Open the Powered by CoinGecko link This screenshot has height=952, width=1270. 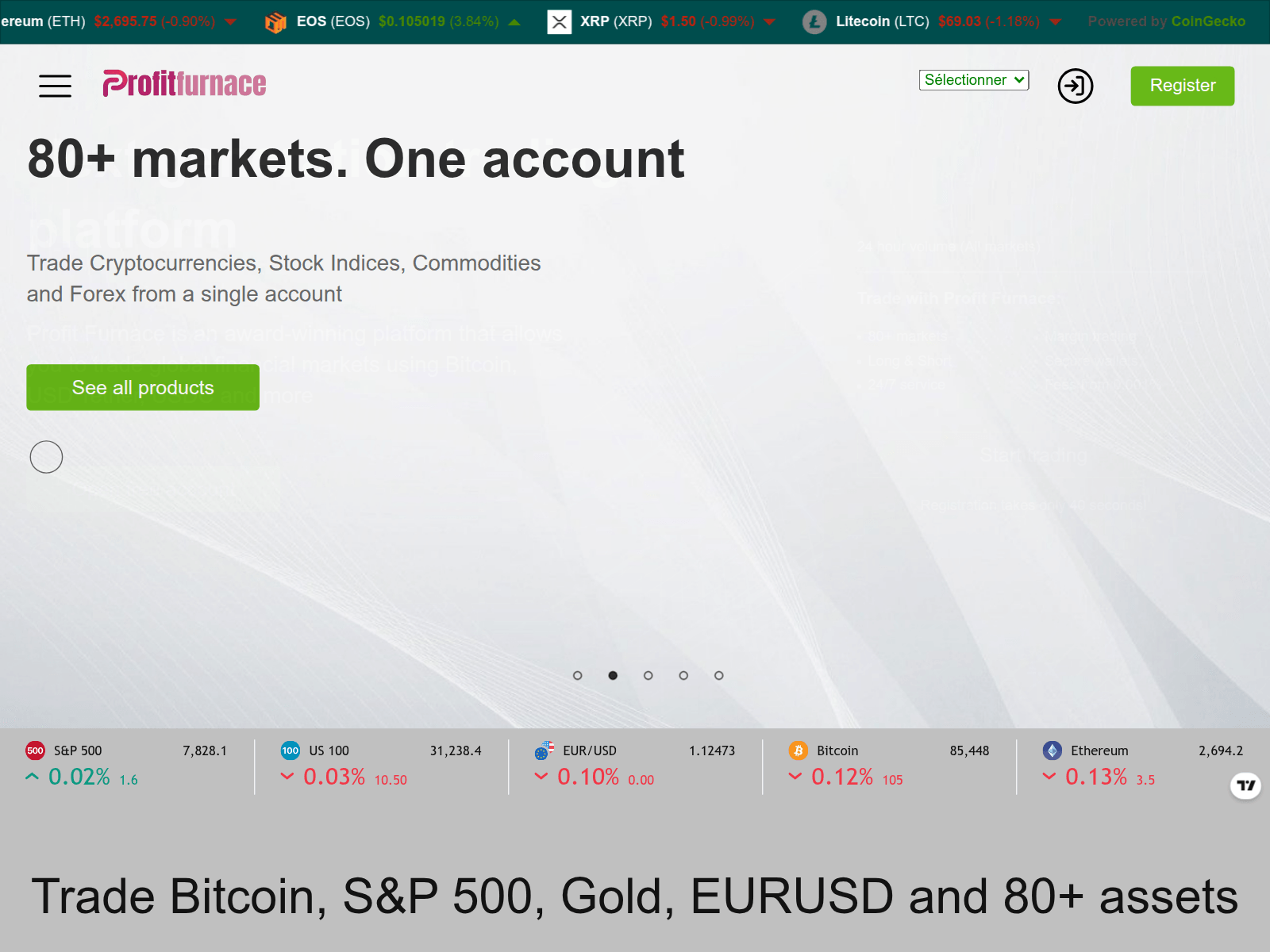1166,21
